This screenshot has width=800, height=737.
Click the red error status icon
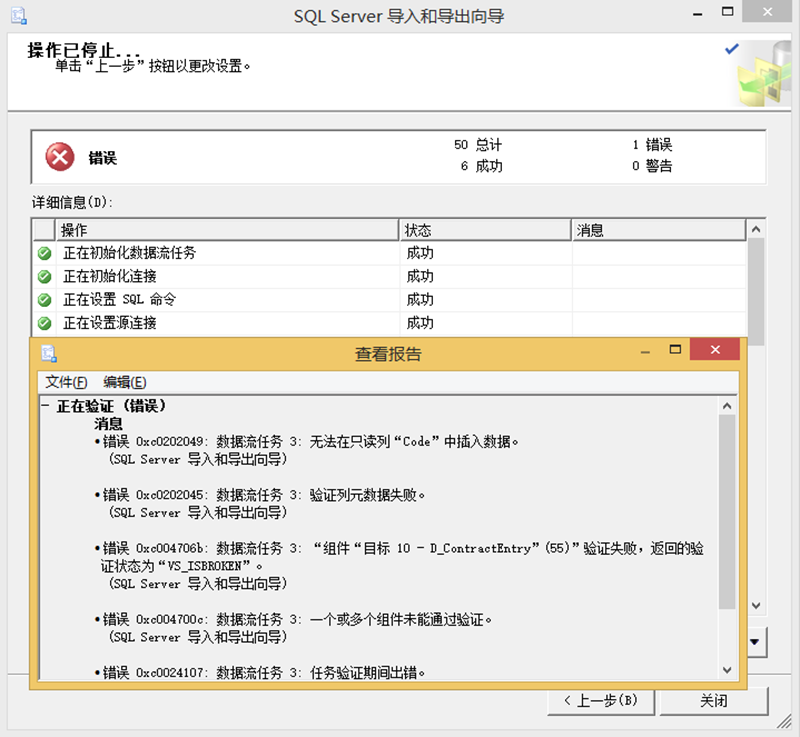(60, 157)
